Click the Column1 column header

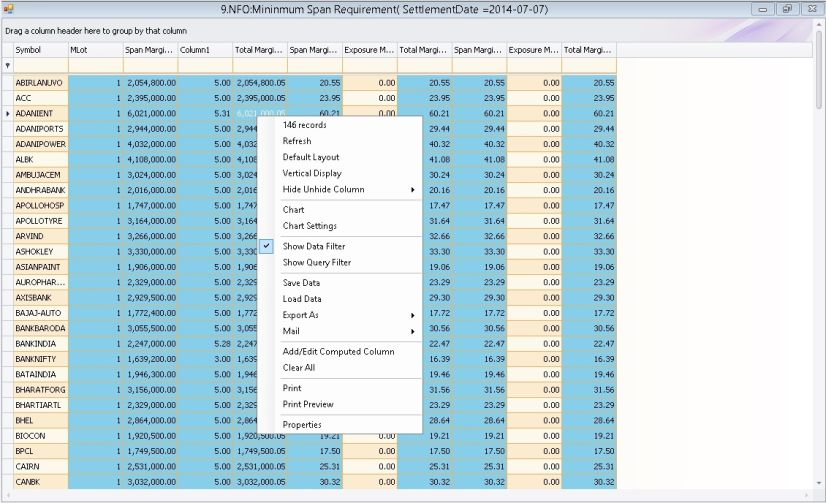205,50
